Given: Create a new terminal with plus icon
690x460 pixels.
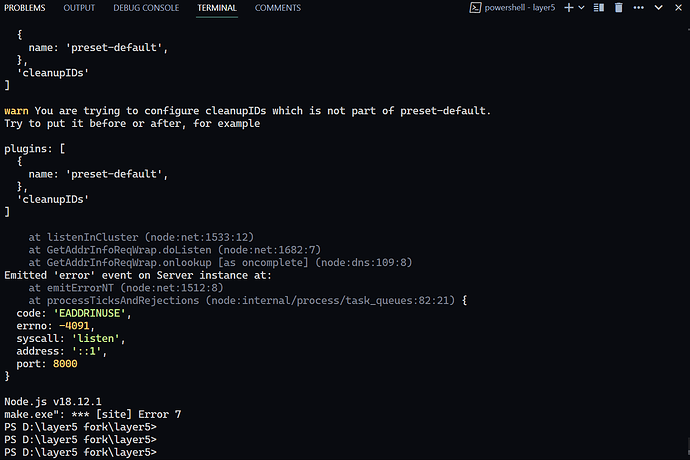Looking at the screenshot, I should coord(569,7).
